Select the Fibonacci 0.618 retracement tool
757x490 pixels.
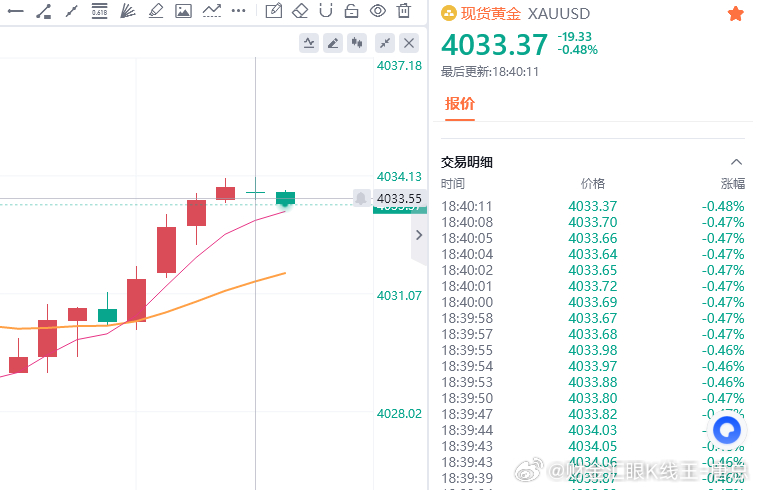coord(99,11)
